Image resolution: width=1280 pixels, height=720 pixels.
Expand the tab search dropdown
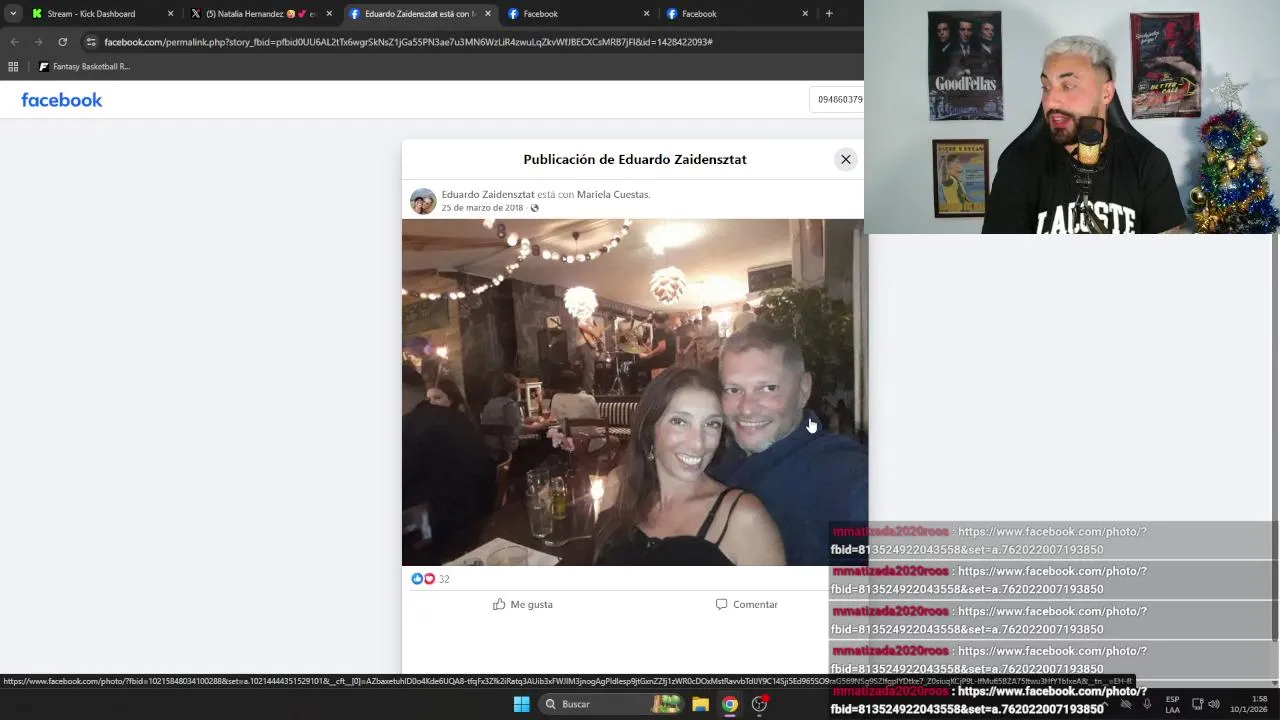13,14
